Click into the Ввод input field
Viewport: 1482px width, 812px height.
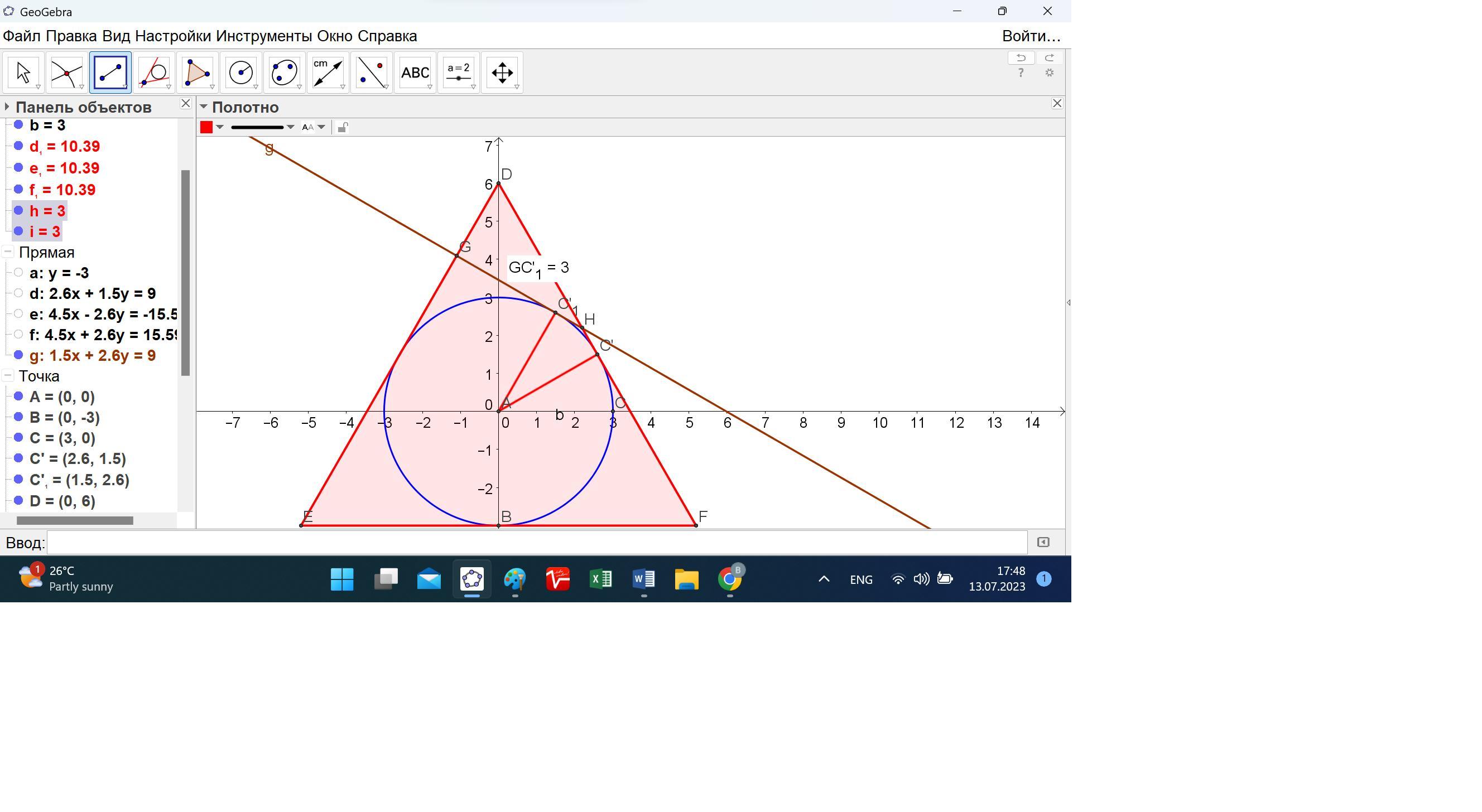[x=537, y=542]
